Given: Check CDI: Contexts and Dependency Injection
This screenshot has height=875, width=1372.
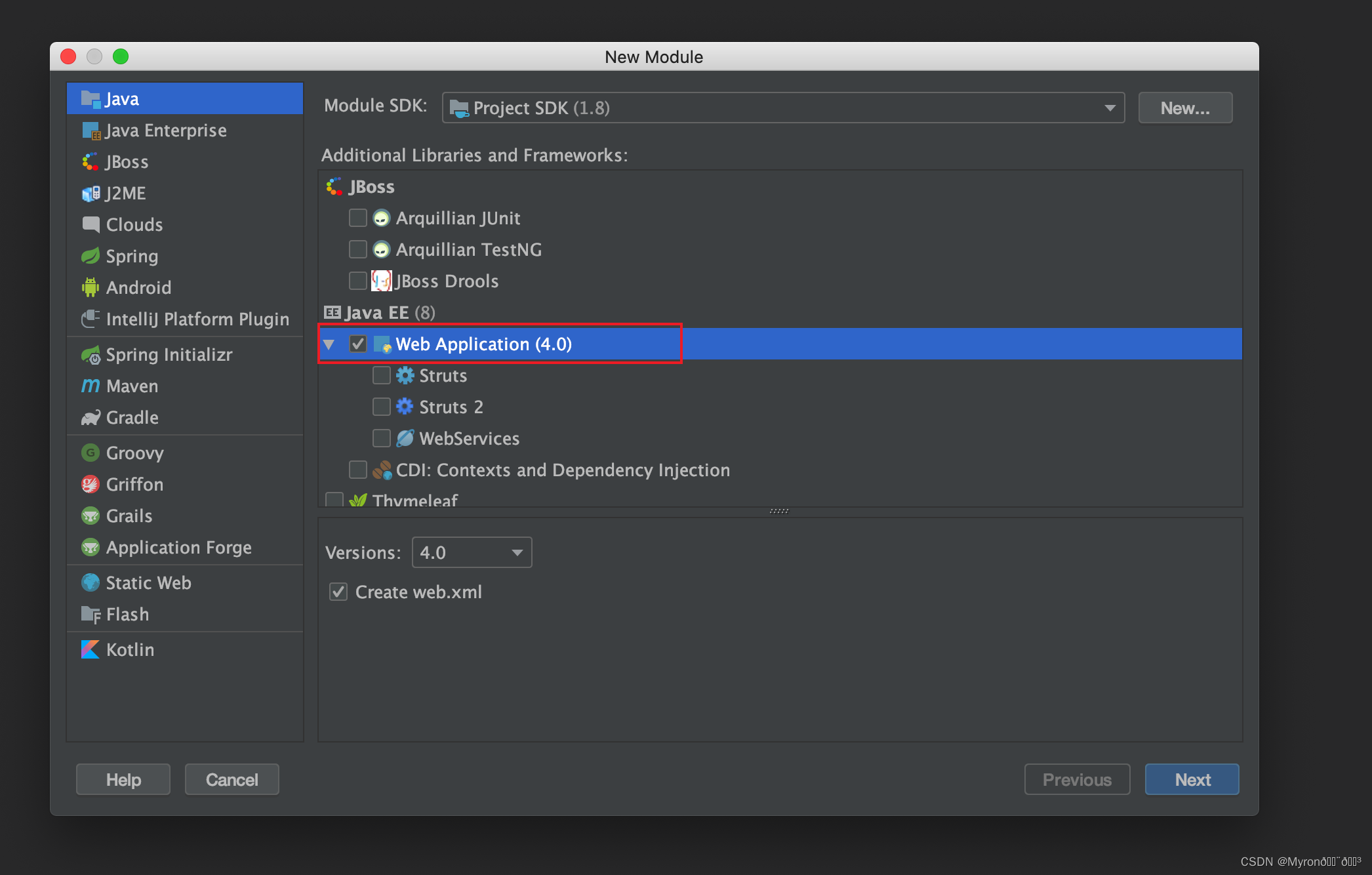Looking at the screenshot, I should [358, 470].
